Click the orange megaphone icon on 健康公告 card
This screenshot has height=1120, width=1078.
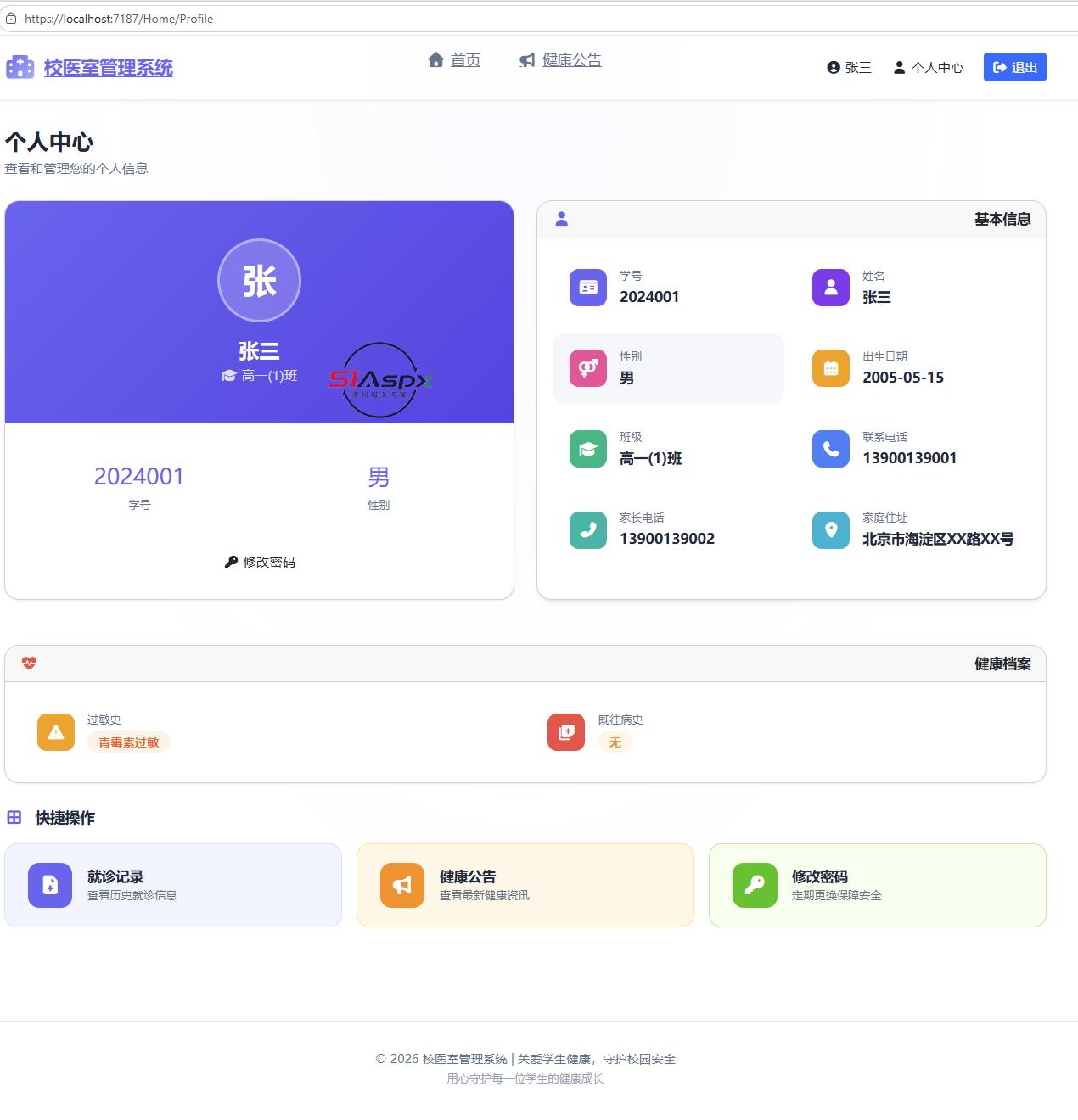(402, 885)
